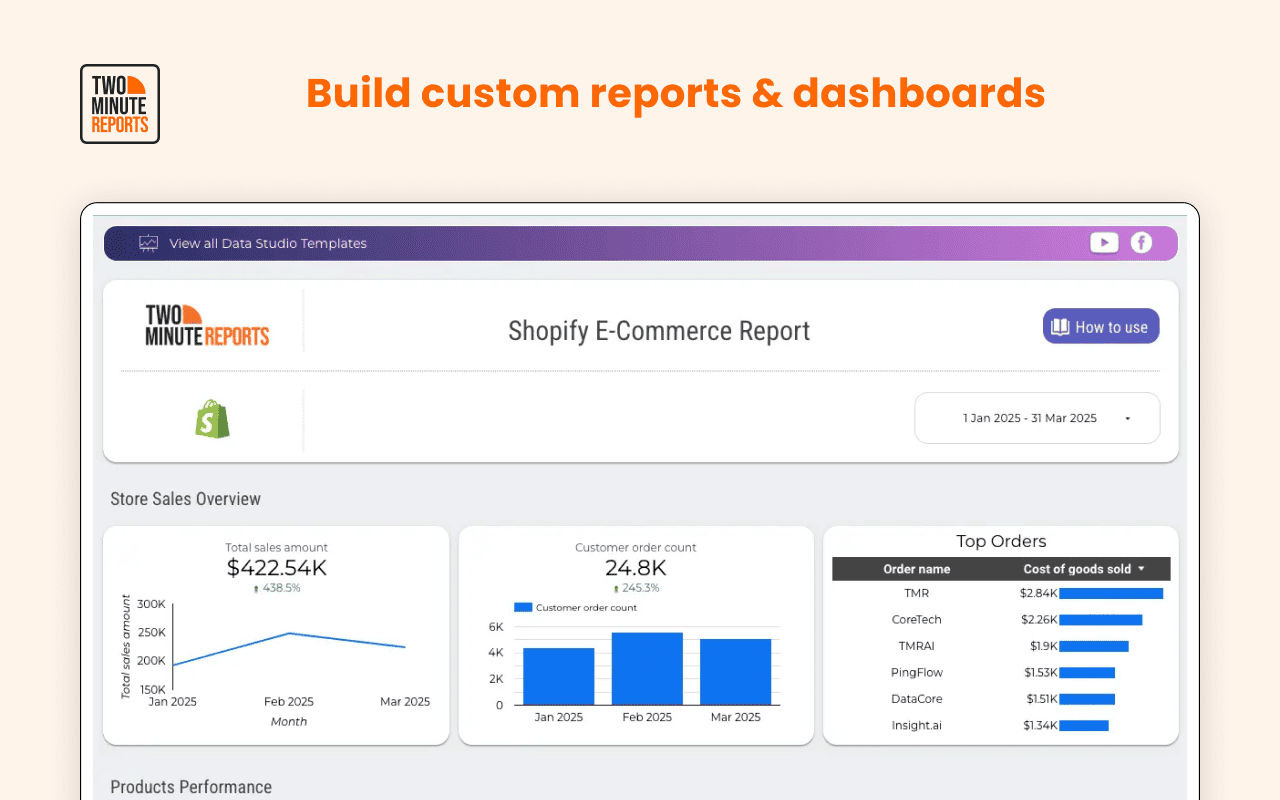Screen dimensions: 1280x800
Task: Click the Top Orders table title
Action: click(1001, 541)
